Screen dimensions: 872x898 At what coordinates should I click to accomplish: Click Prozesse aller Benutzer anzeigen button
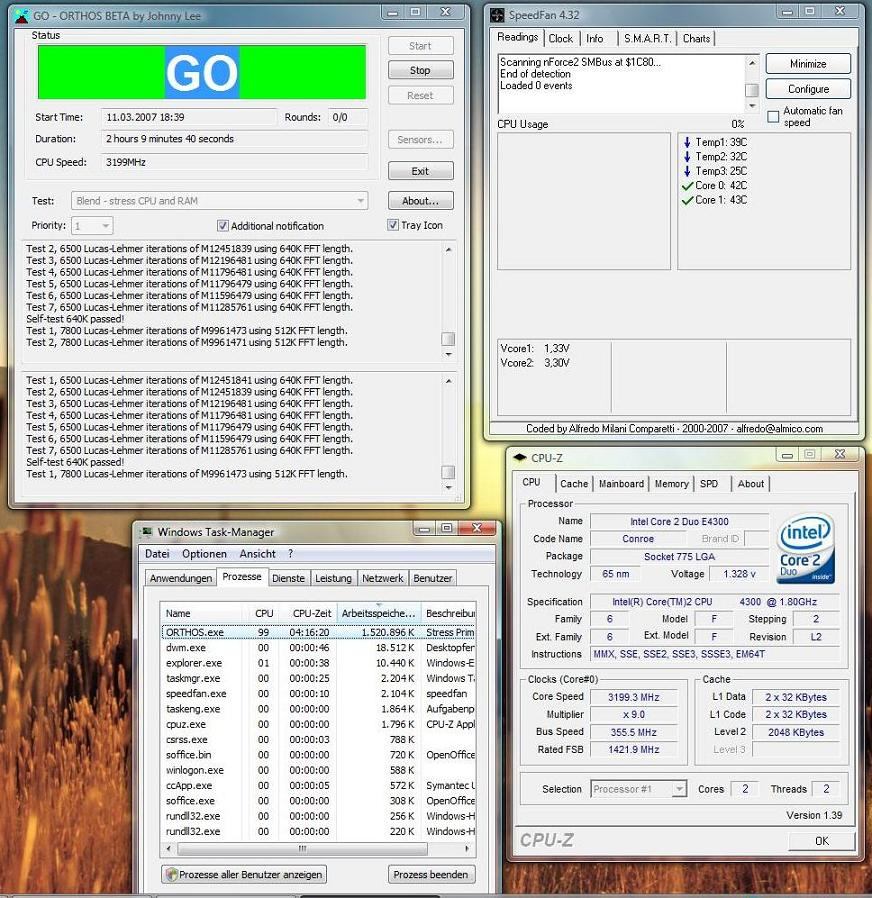[x=244, y=874]
